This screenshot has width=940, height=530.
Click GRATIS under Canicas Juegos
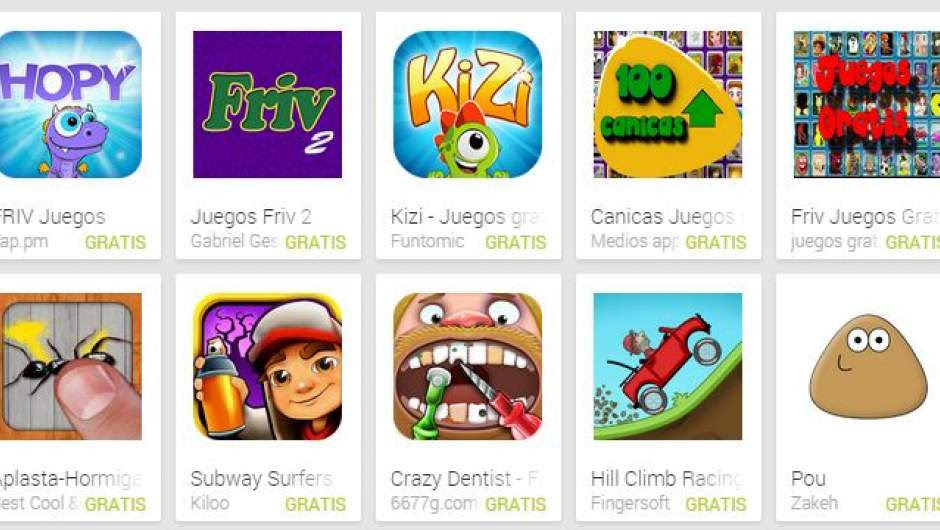[716, 242]
